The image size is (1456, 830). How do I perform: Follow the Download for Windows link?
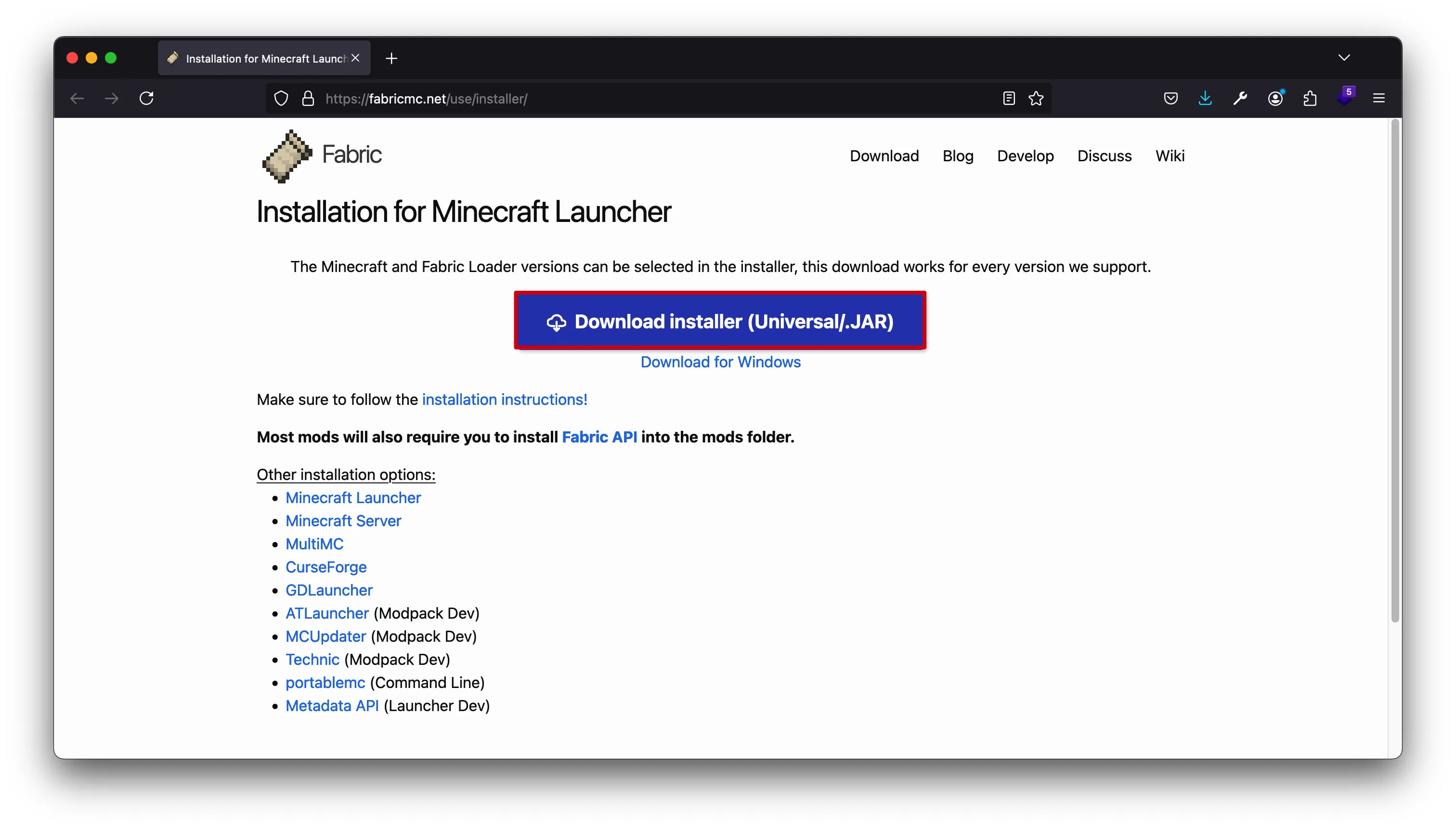point(720,362)
